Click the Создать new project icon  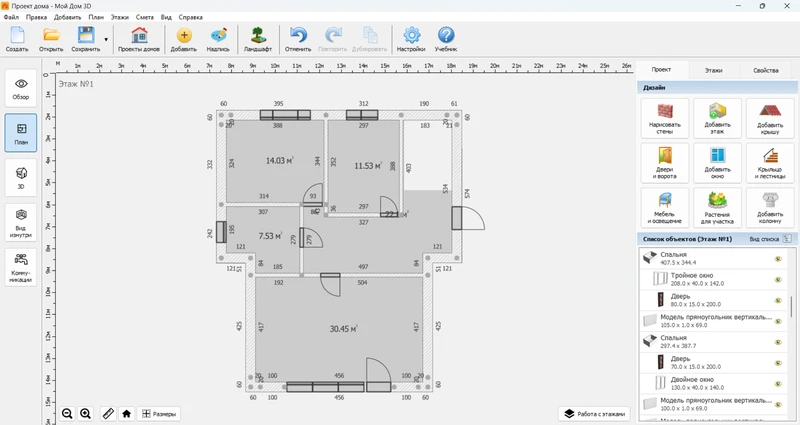(17, 39)
